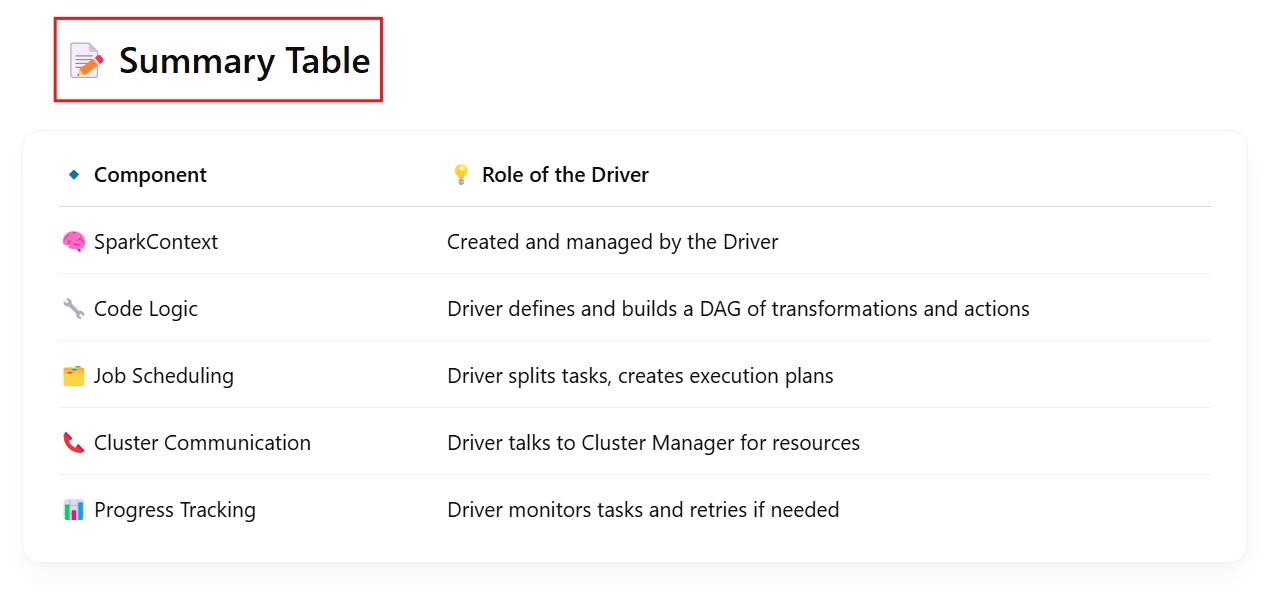Select the Cluster Communication label
Viewport: 1265px width, 598px height.
(202, 443)
